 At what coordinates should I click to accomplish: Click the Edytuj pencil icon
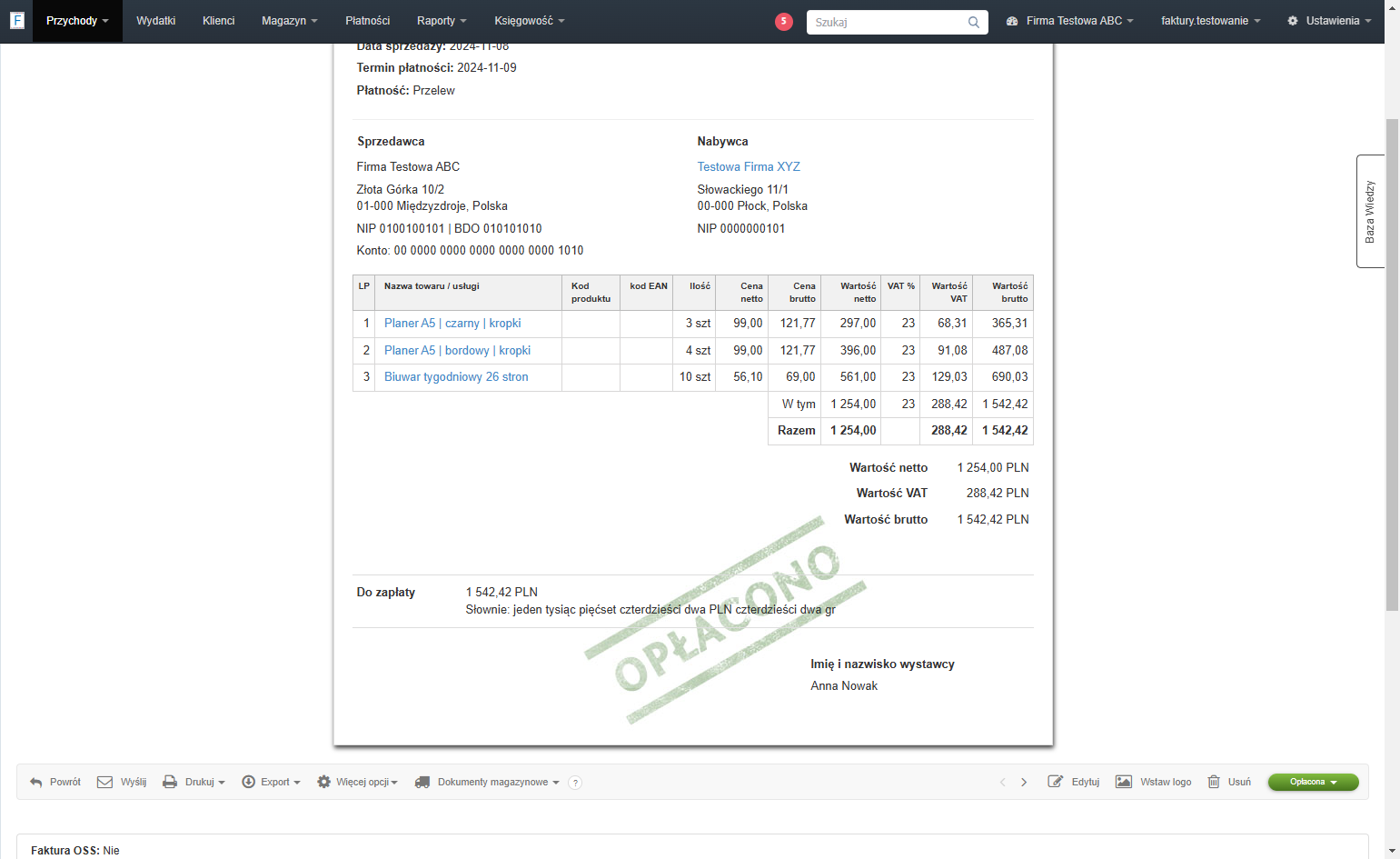[x=1055, y=782]
